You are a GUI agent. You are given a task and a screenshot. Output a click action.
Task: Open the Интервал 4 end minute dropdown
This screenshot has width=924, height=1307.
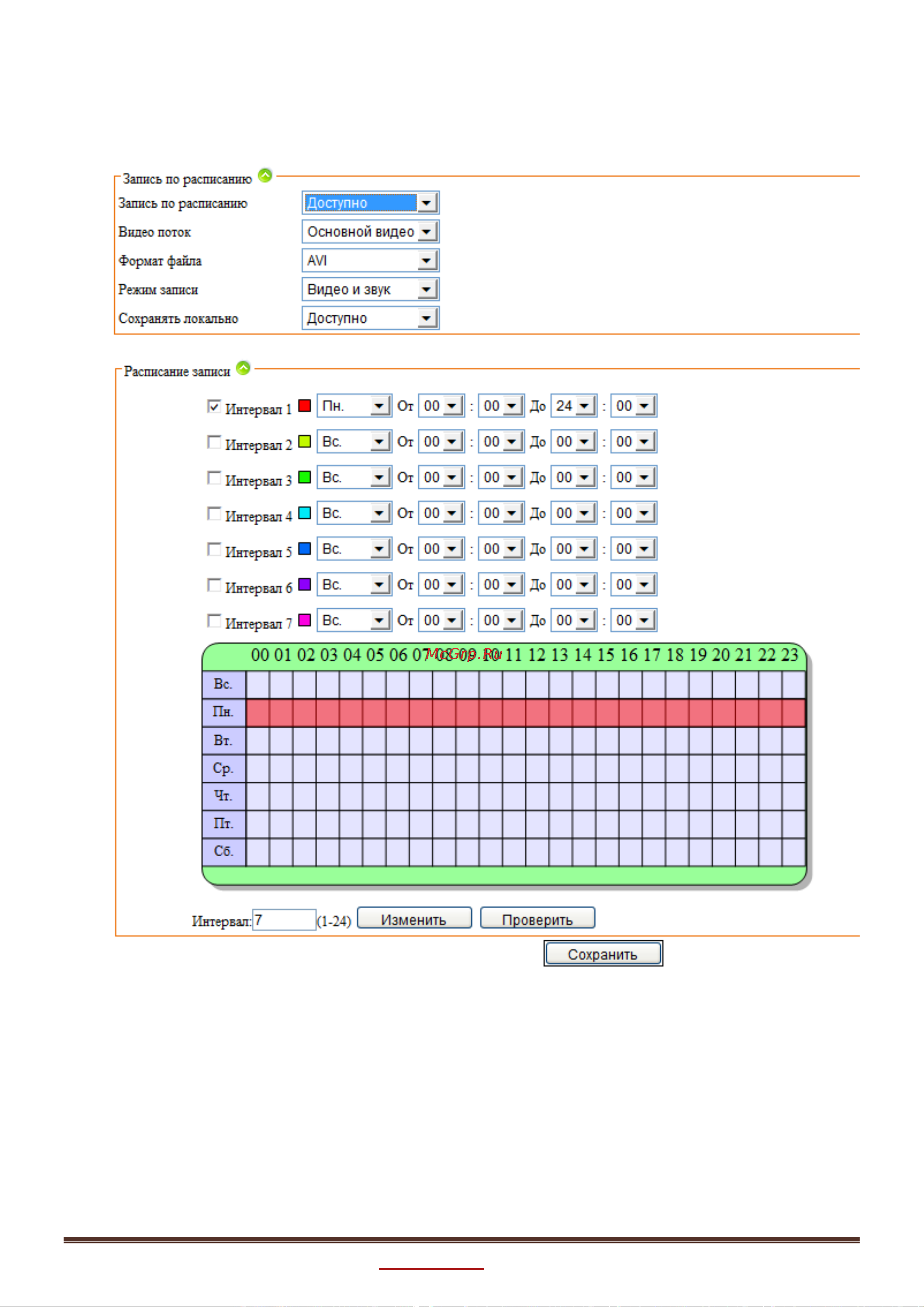[x=634, y=514]
